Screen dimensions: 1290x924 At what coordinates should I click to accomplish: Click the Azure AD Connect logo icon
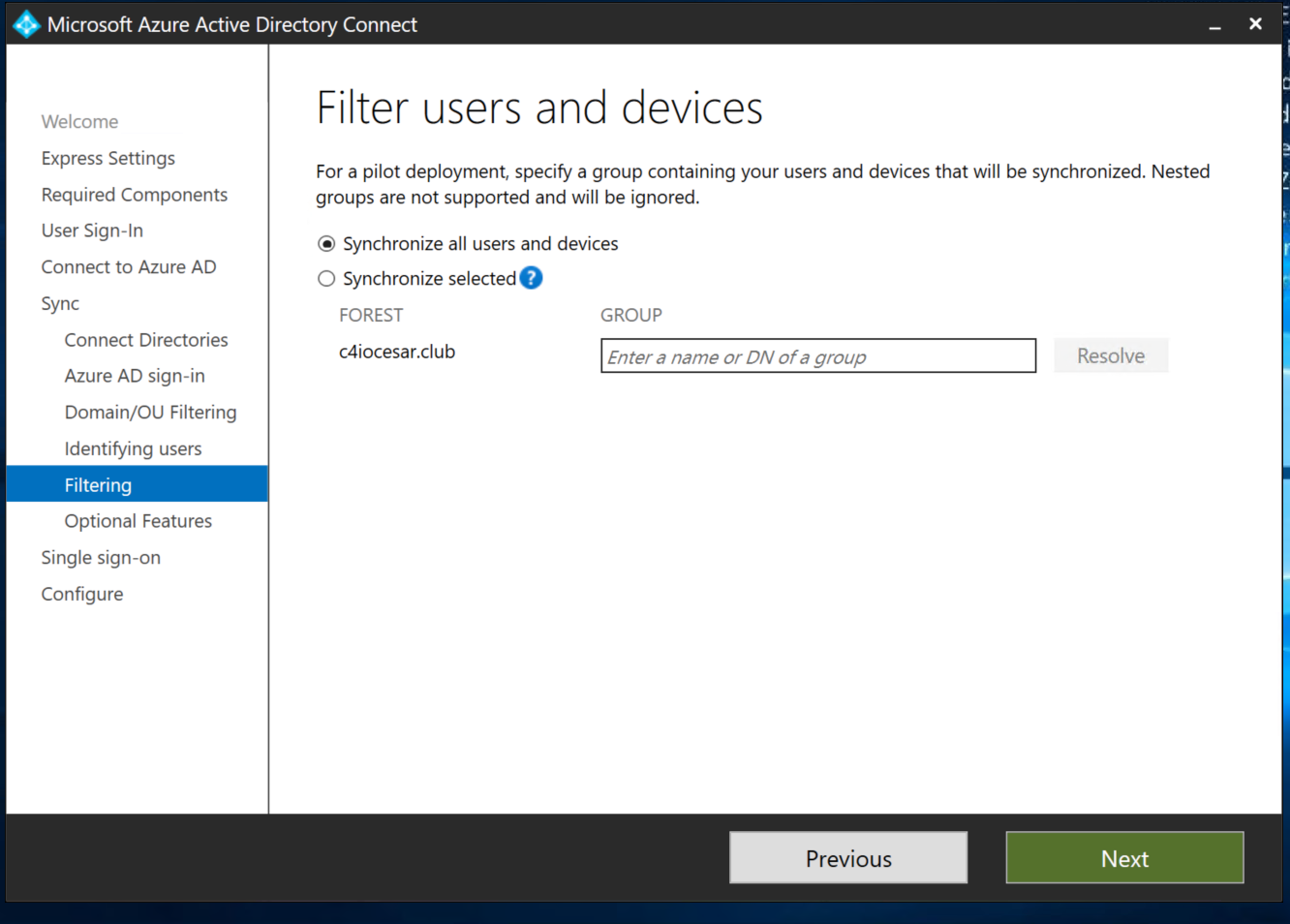(x=26, y=24)
